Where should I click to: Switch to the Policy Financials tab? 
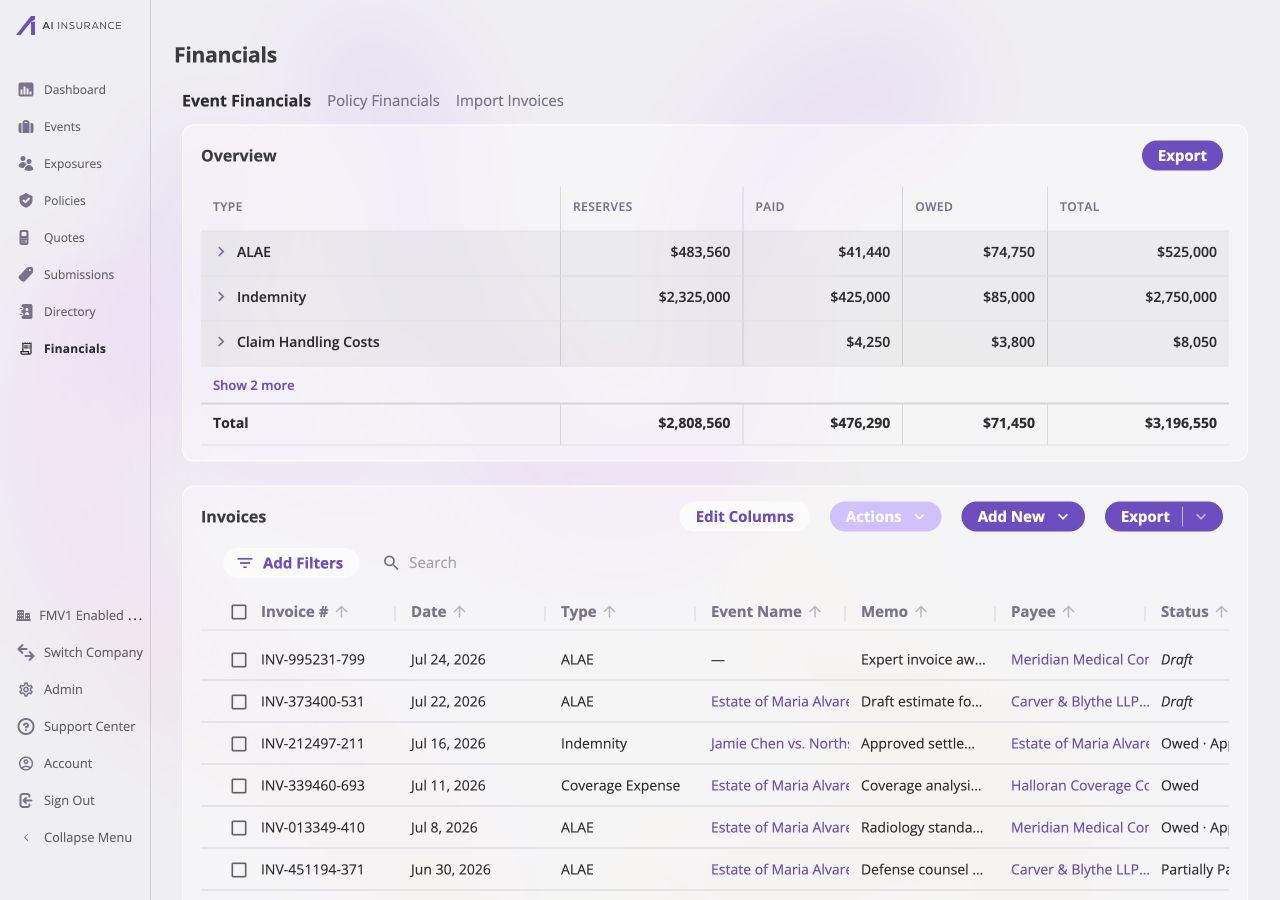point(383,101)
